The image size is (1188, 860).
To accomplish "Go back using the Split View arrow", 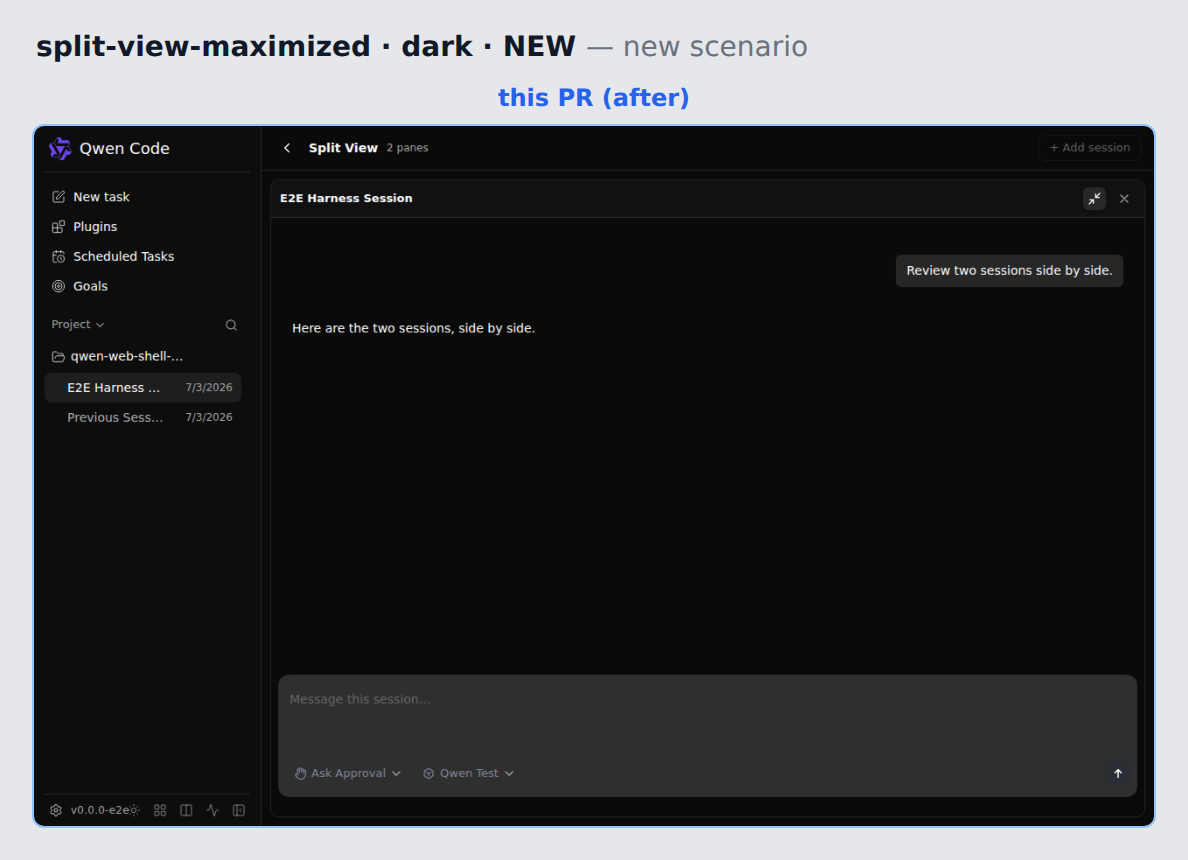I will (287, 148).
